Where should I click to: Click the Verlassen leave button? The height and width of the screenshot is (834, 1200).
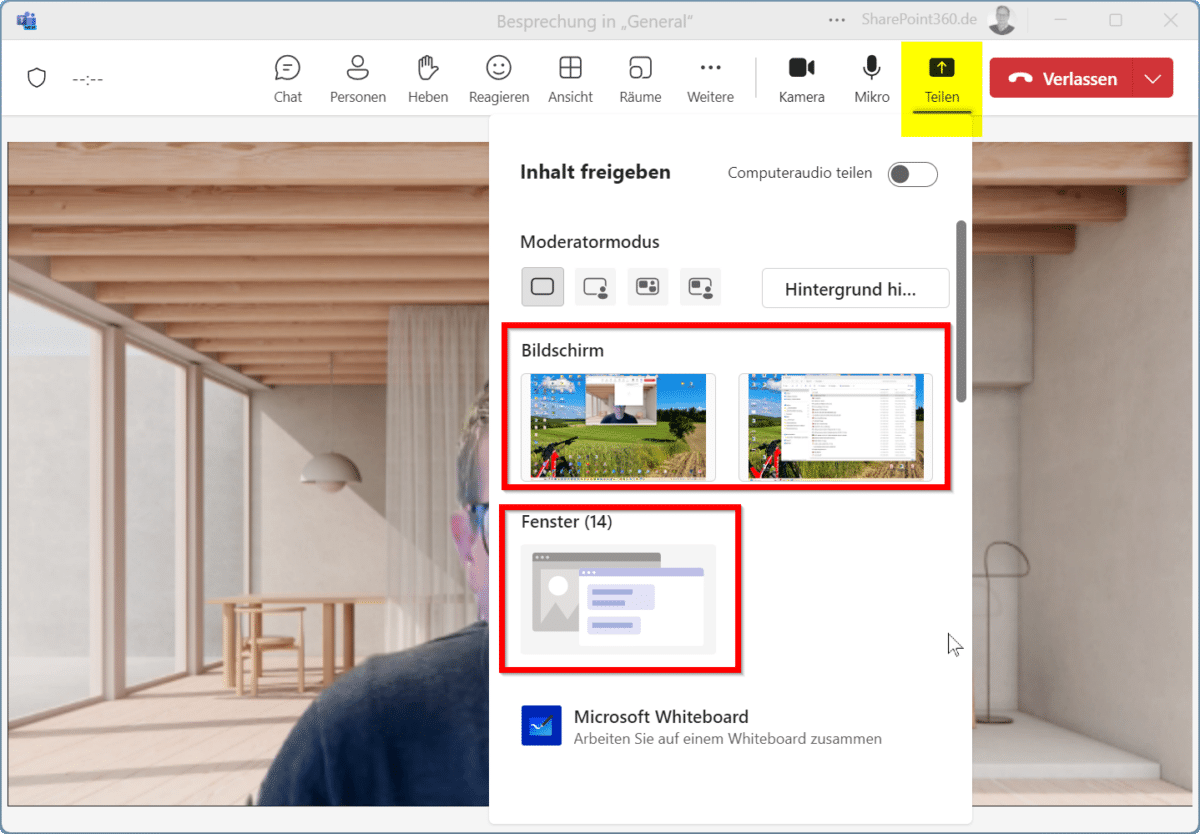tap(1062, 78)
